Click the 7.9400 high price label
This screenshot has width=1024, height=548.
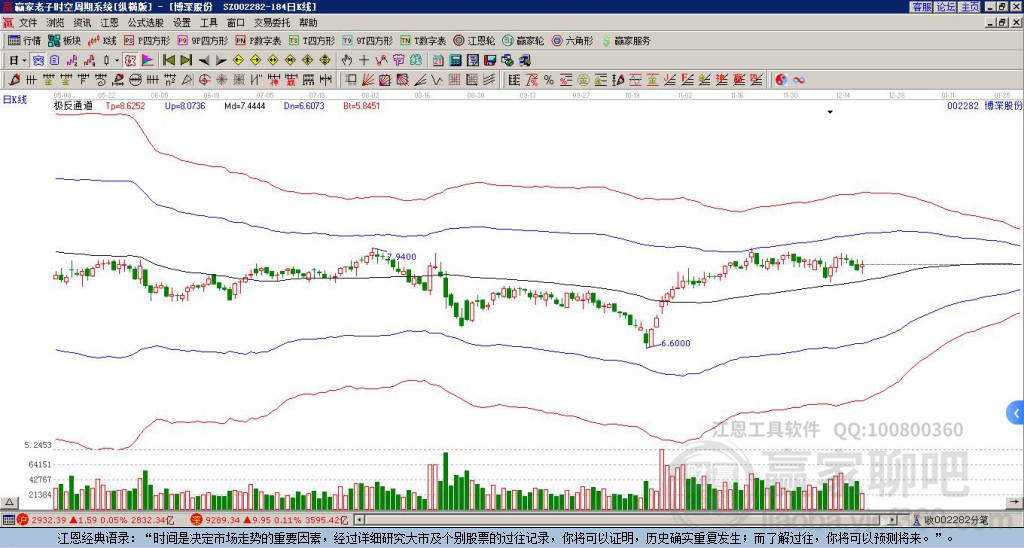(402, 257)
